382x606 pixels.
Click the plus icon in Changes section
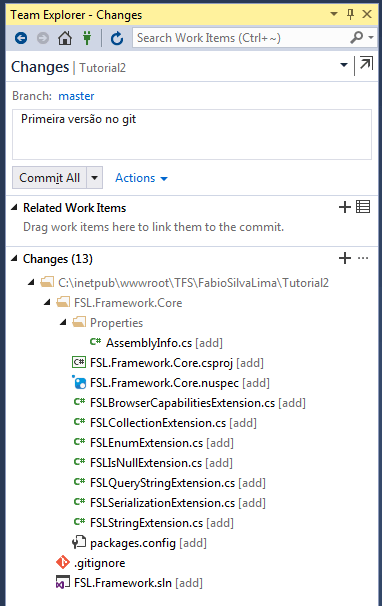pos(344,258)
